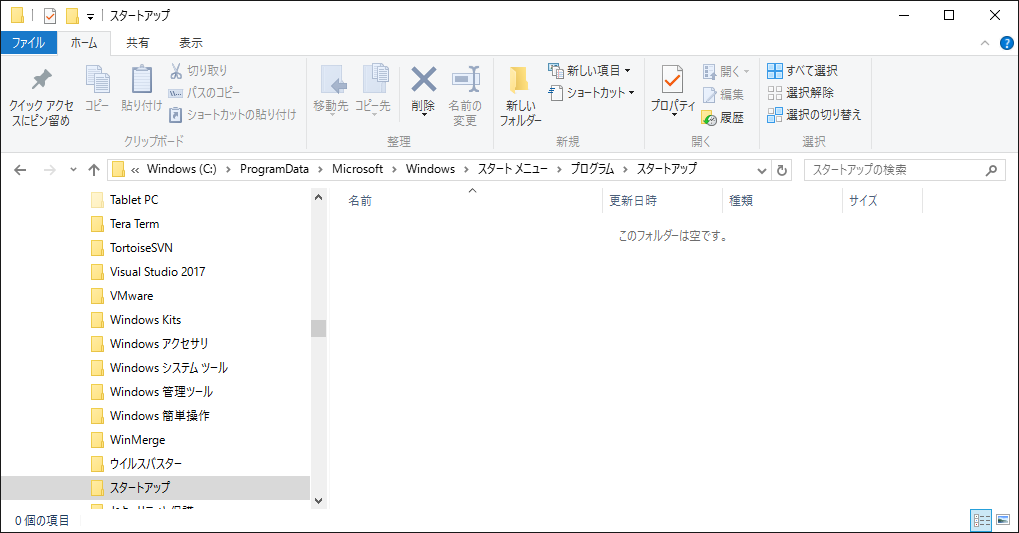This screenshot has width=1019, height=533.
Task: Click the Help question mark icon
Action: (x=1006, y=43)
